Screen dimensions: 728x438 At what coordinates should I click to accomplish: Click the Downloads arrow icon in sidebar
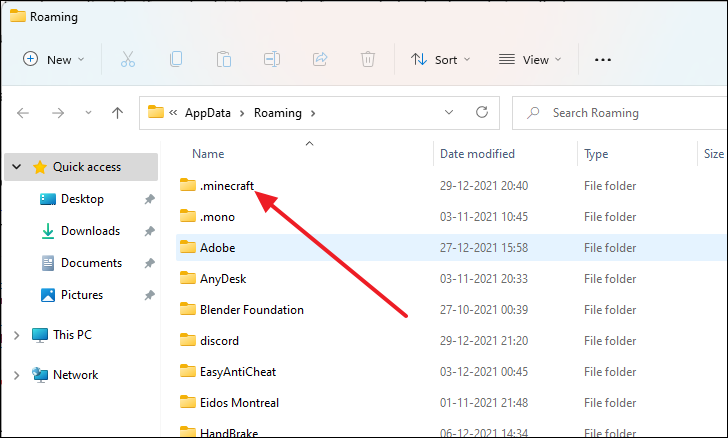click(48, 231)
